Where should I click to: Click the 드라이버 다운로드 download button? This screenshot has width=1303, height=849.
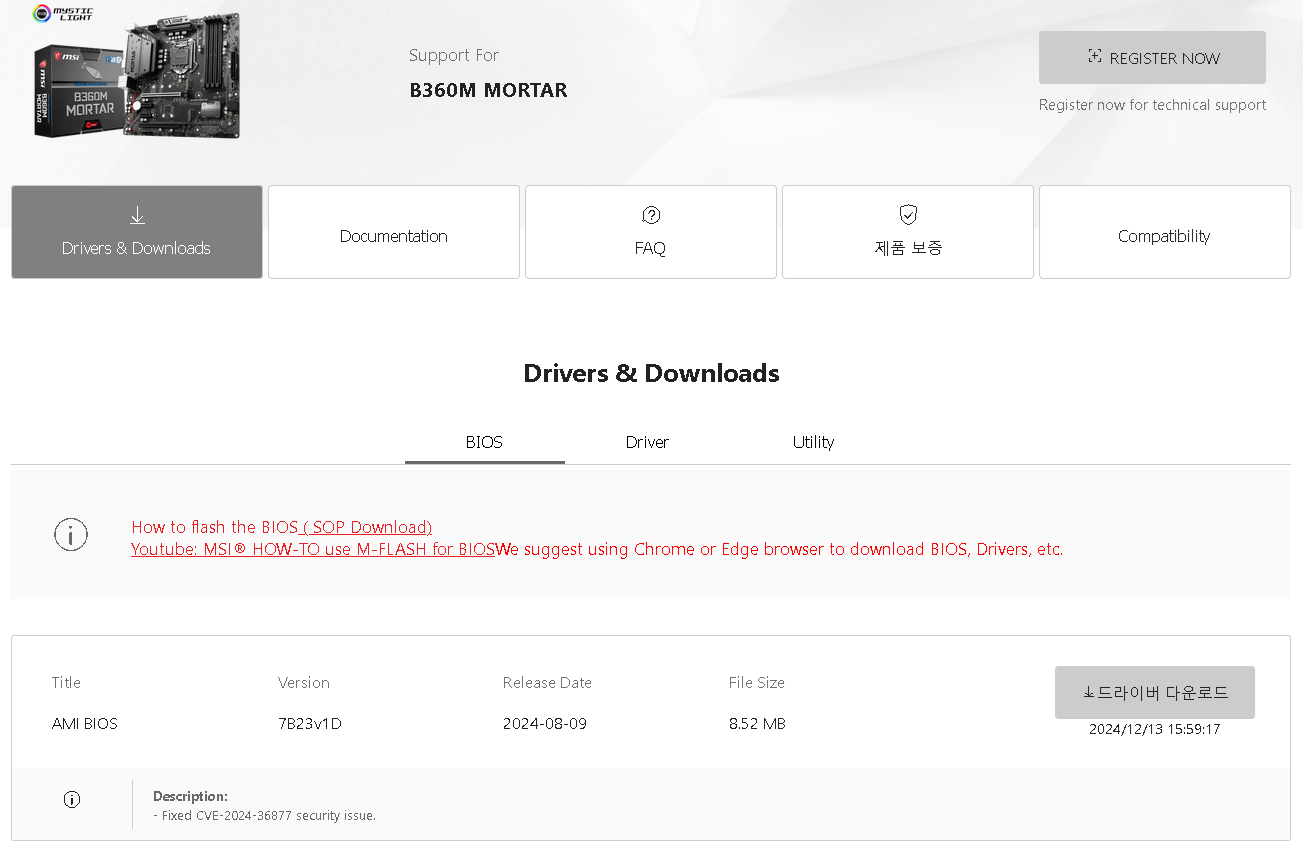[x=1155, y=692]
